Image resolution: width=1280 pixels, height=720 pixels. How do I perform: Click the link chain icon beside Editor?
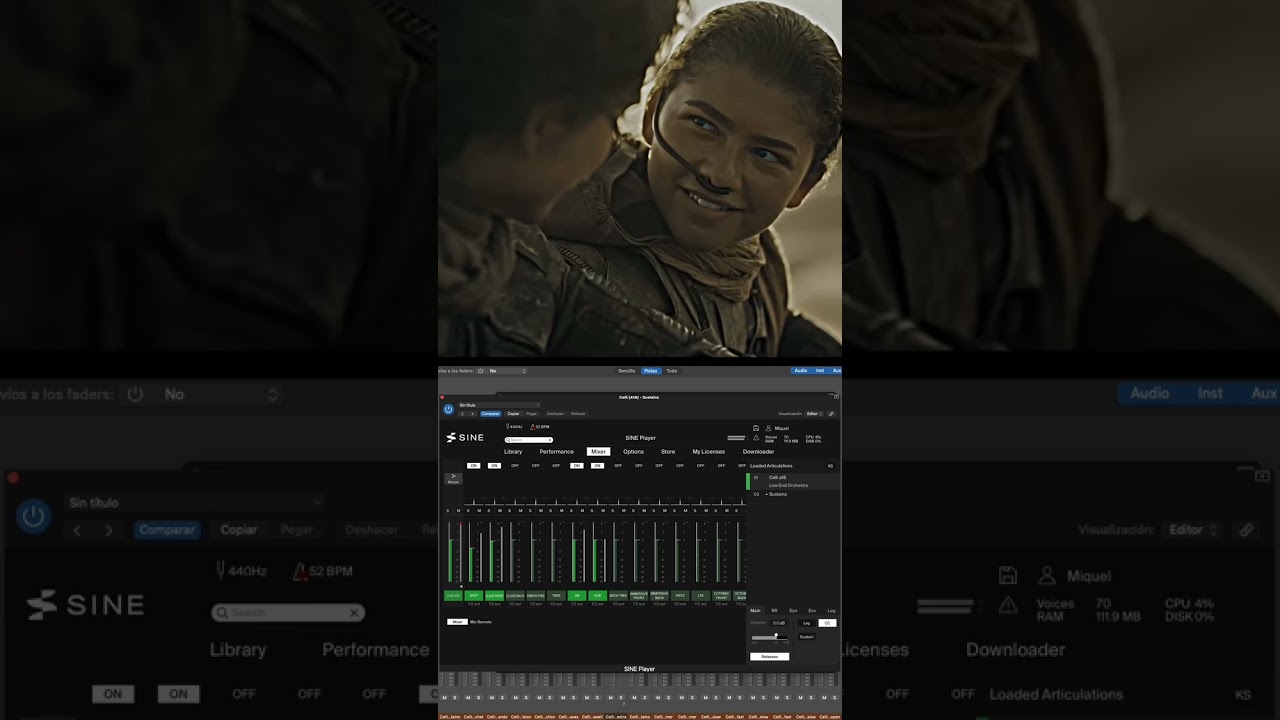coord(831,414)
